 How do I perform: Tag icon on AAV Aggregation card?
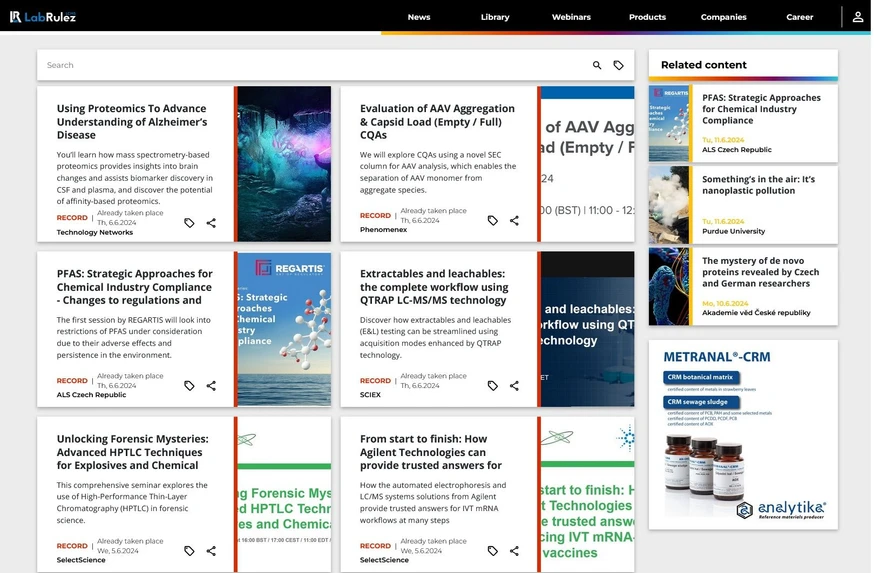click(x=493, y=221)
